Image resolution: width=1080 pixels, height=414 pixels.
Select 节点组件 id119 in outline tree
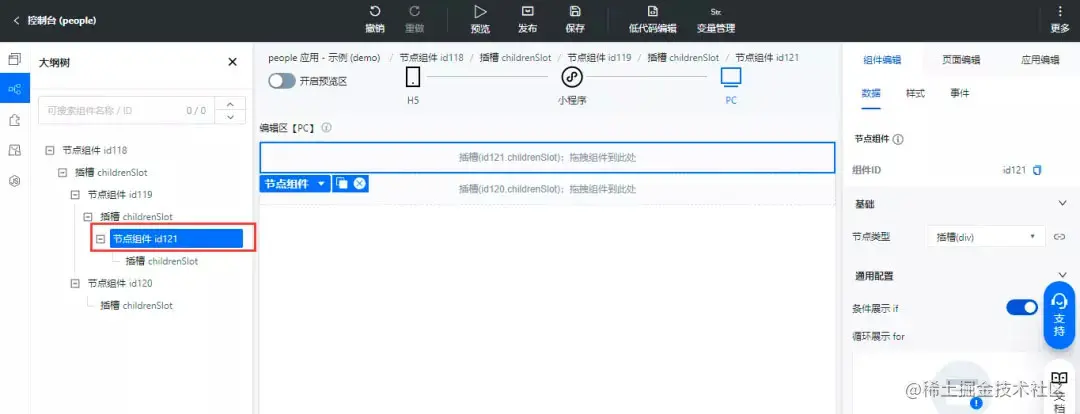[x=120, y=194]
